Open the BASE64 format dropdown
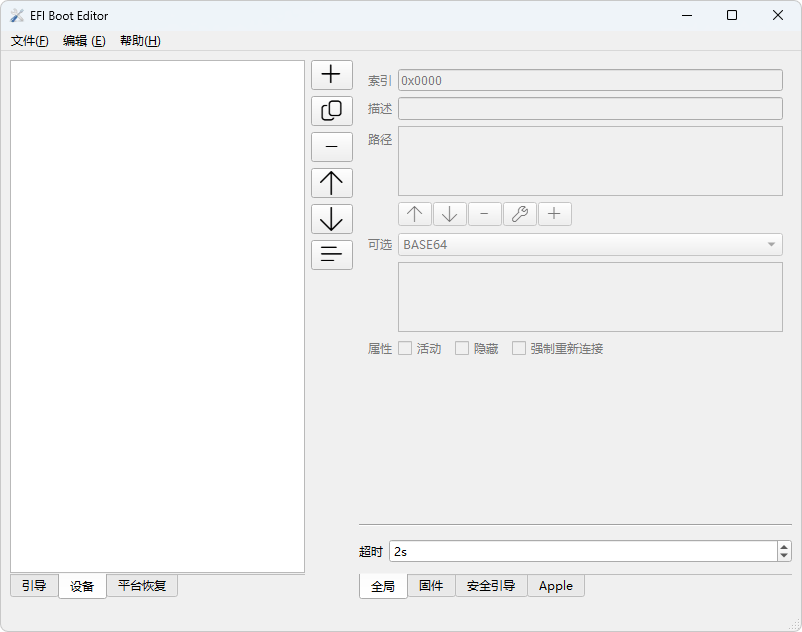 tap(590, 245)
